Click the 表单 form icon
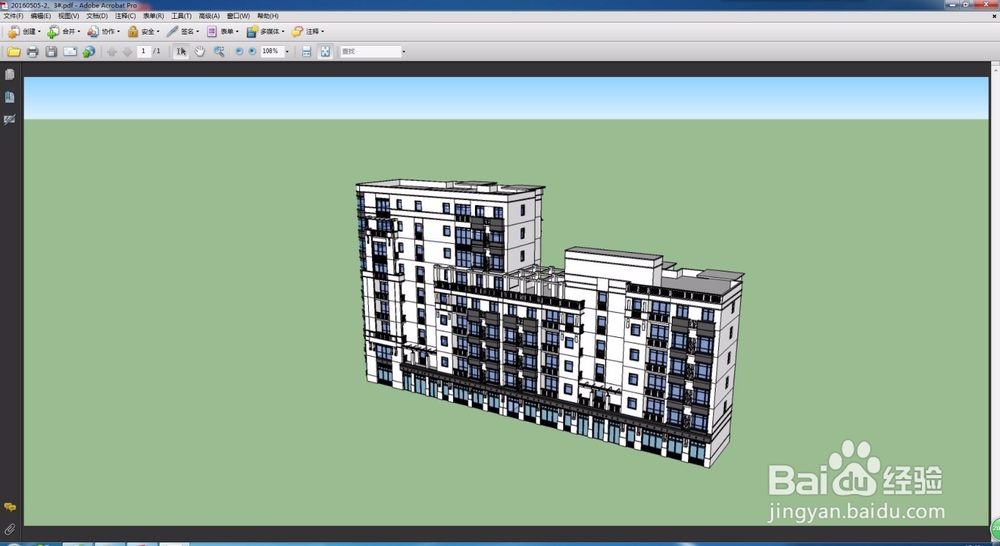Image resolution: width=1000 pixels, height=546 pixels. click(212, 31)
